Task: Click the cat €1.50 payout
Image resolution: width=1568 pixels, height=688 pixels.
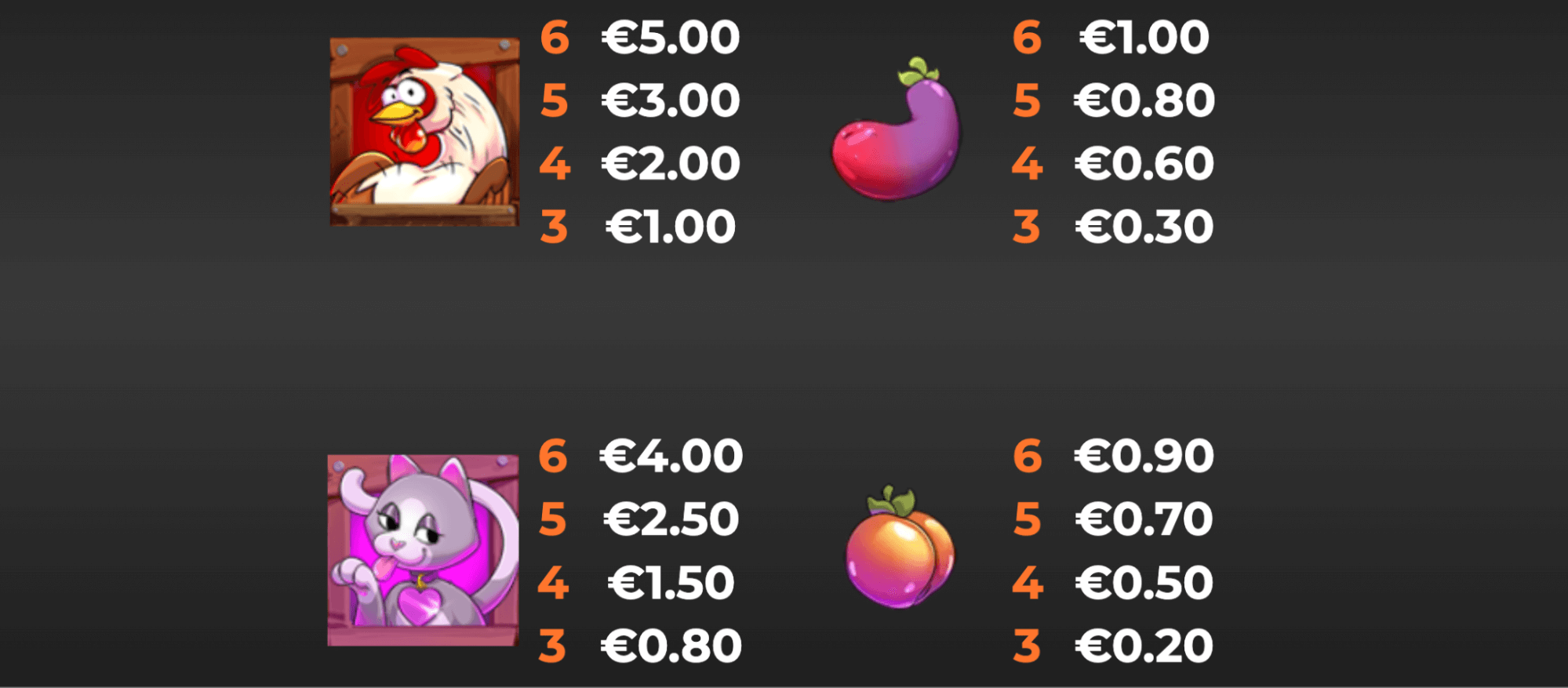Action: click(671, 584)
